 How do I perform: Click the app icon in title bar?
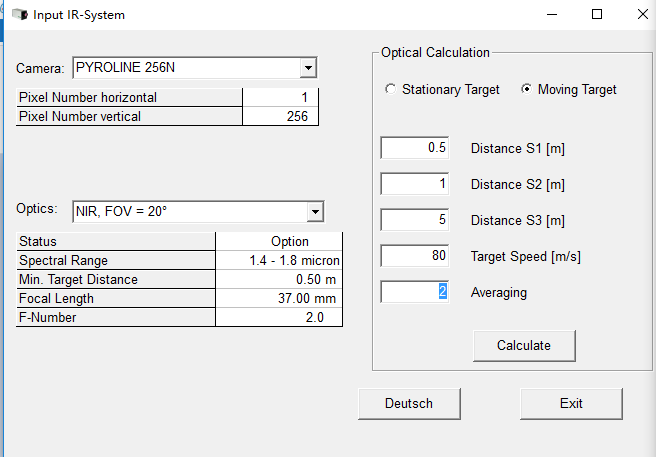coord(18,15)
